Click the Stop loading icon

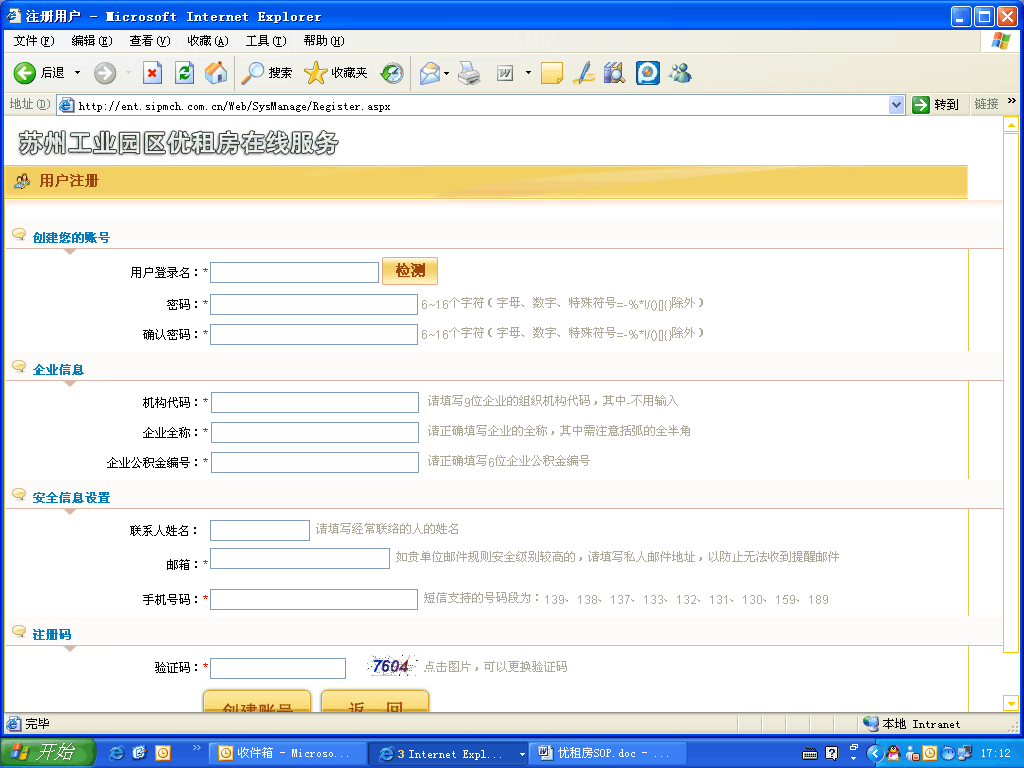coord(152,73)
